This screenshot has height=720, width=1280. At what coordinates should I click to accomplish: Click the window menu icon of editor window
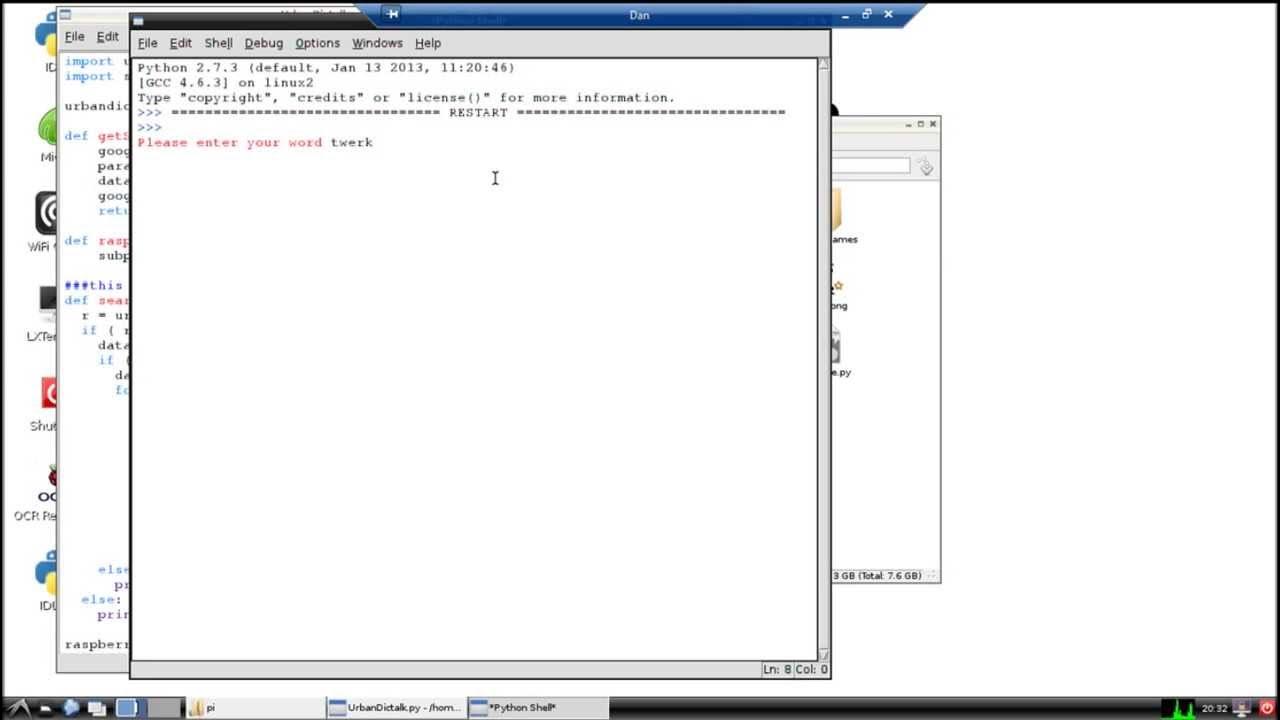click(x=65, y=15)
